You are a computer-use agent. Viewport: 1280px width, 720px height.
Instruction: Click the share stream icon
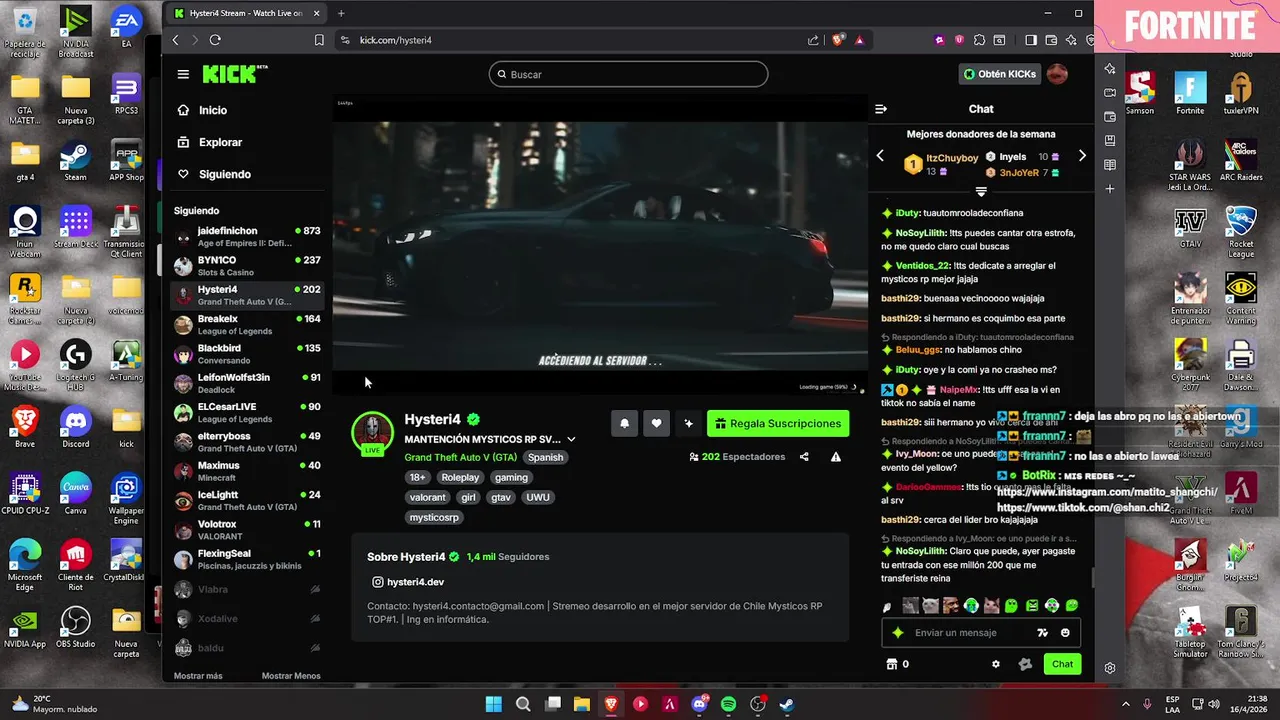pyautogui.click(x=804, y=457)
